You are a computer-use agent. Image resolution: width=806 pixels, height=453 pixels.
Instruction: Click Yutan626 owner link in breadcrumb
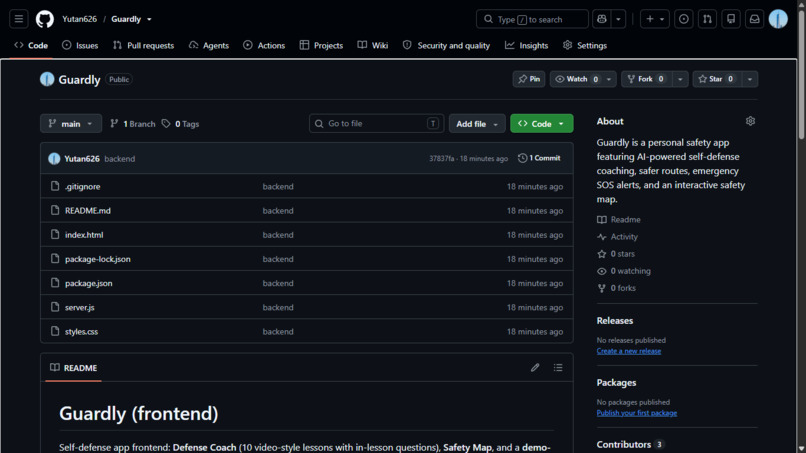coord(80,19)
